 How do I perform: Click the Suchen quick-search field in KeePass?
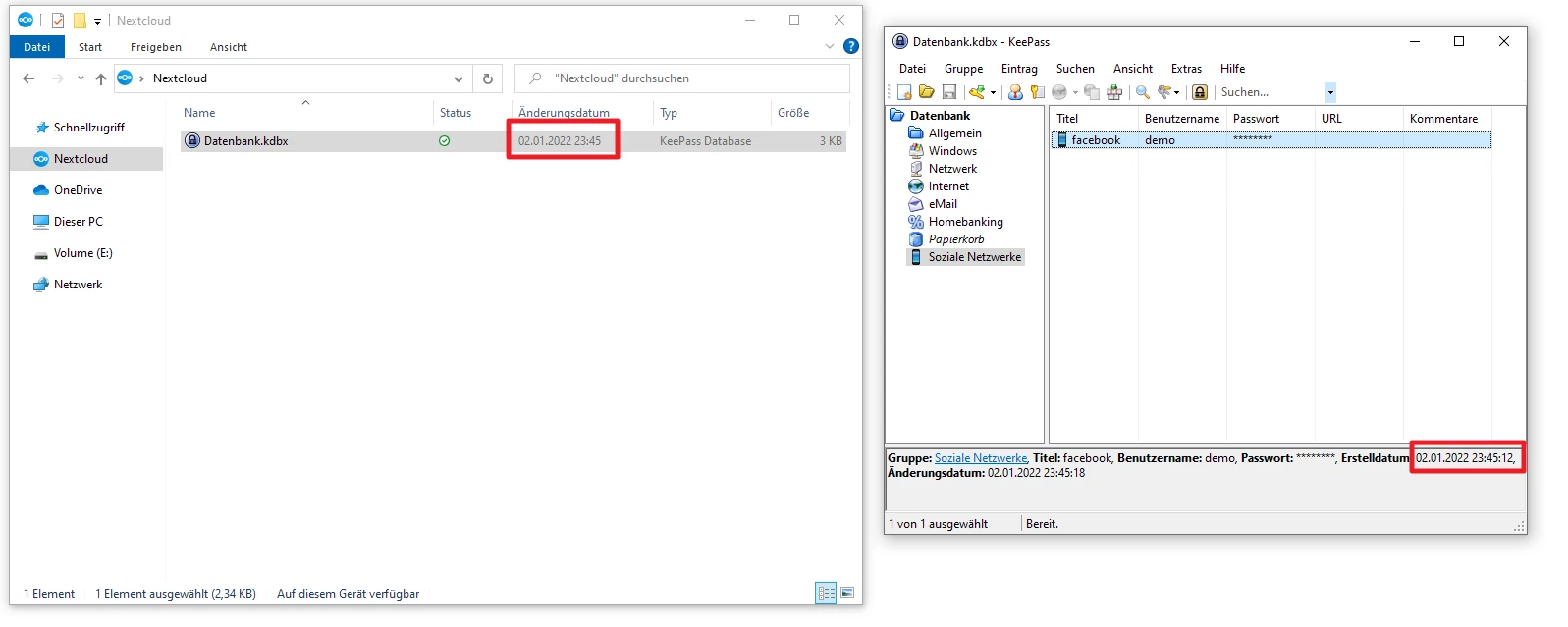coord(1271,92)
